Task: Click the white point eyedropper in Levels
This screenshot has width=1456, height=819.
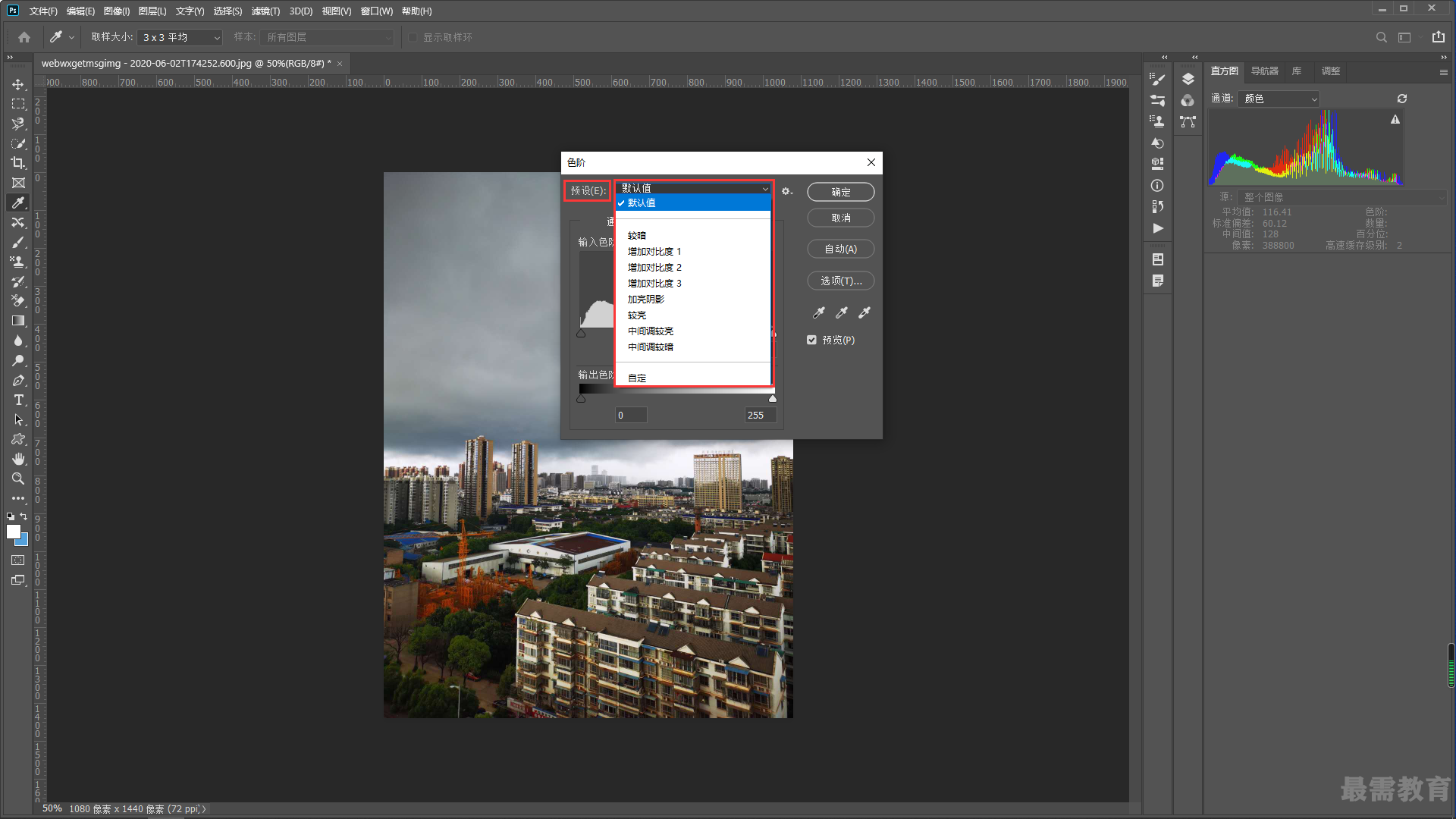Action: [864, 312]
